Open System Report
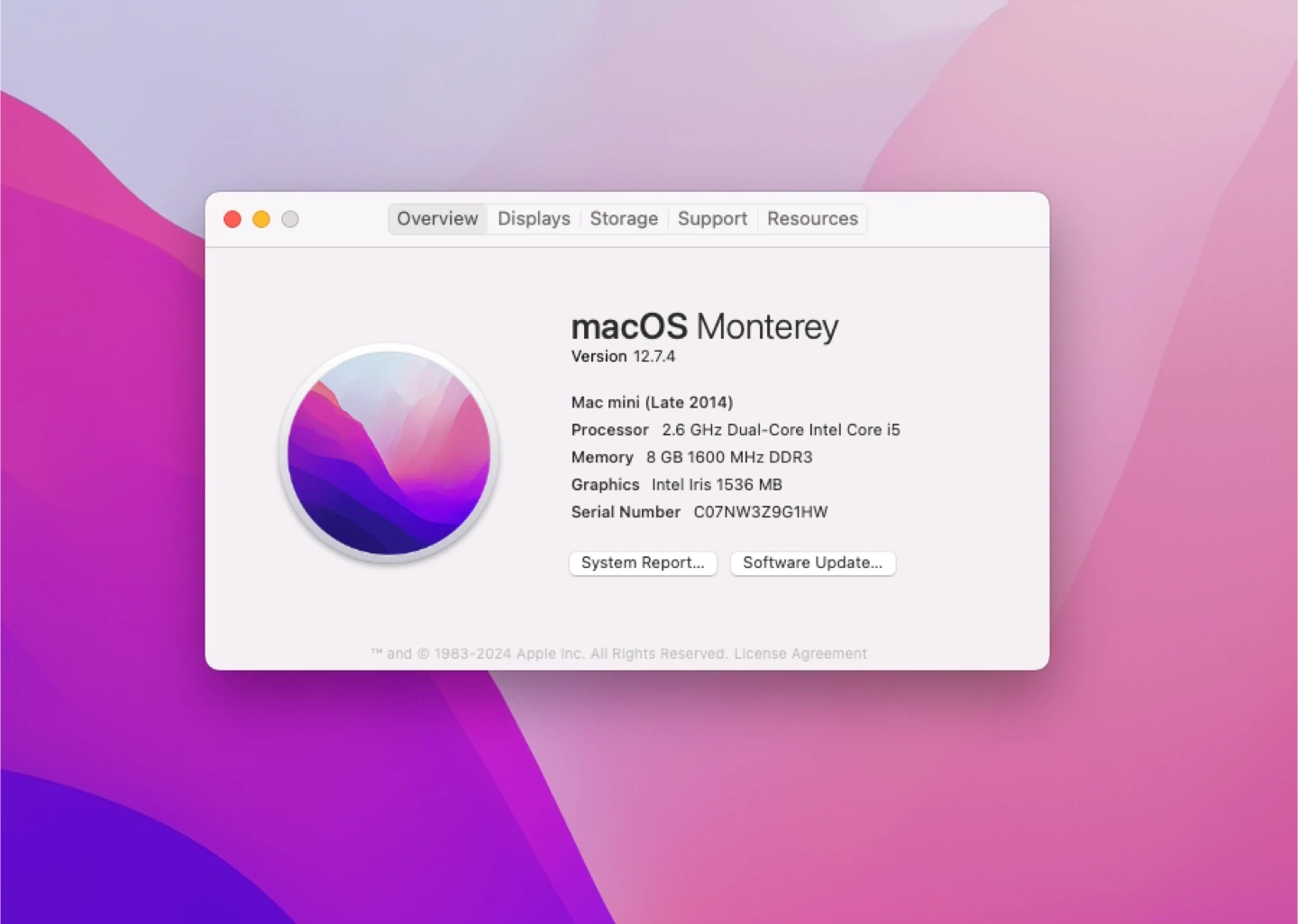 [643, 563]
